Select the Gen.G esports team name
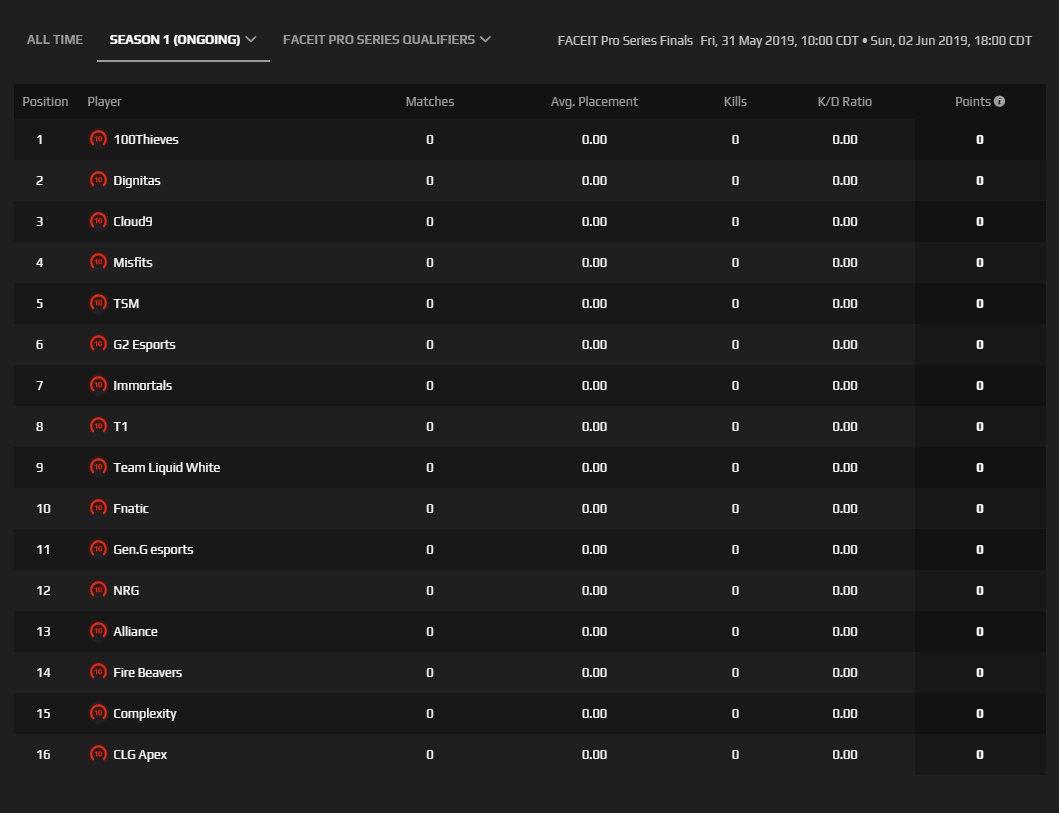This screenshot has height=813, width=1059. [x=153, y=549]
